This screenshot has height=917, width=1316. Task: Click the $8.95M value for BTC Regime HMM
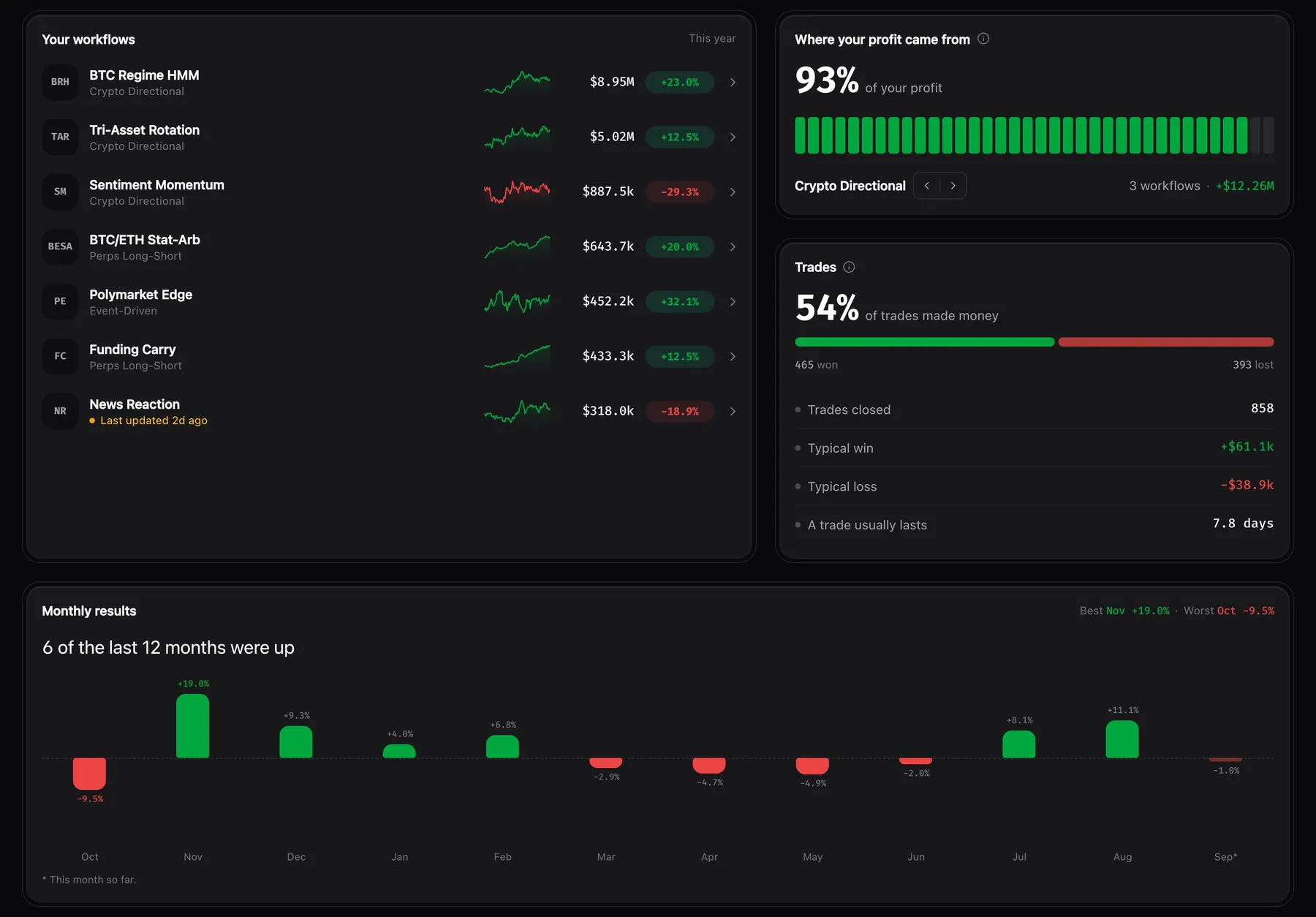pos(612,82)
